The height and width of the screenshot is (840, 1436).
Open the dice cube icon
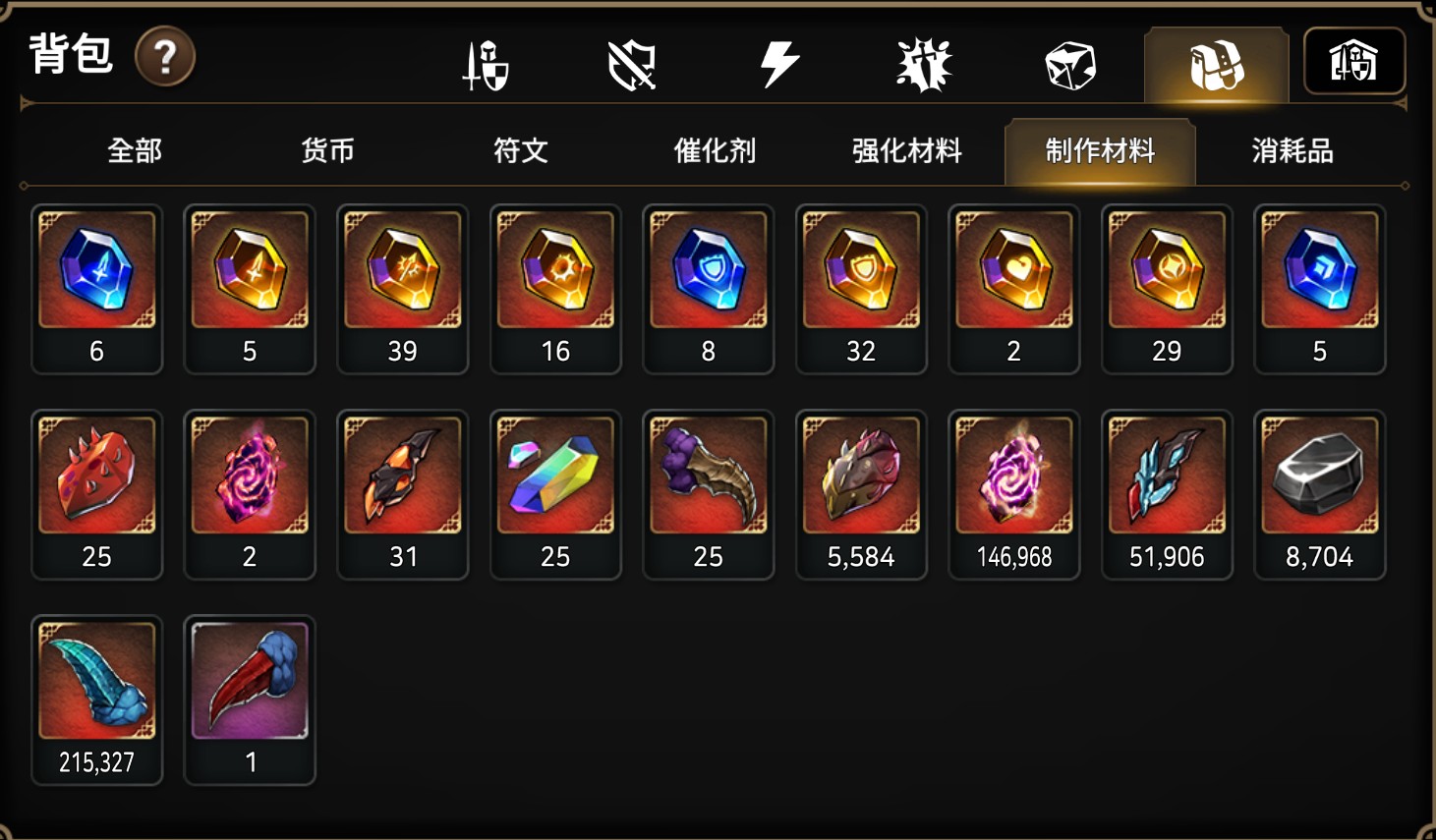(x=1070, y=66)
